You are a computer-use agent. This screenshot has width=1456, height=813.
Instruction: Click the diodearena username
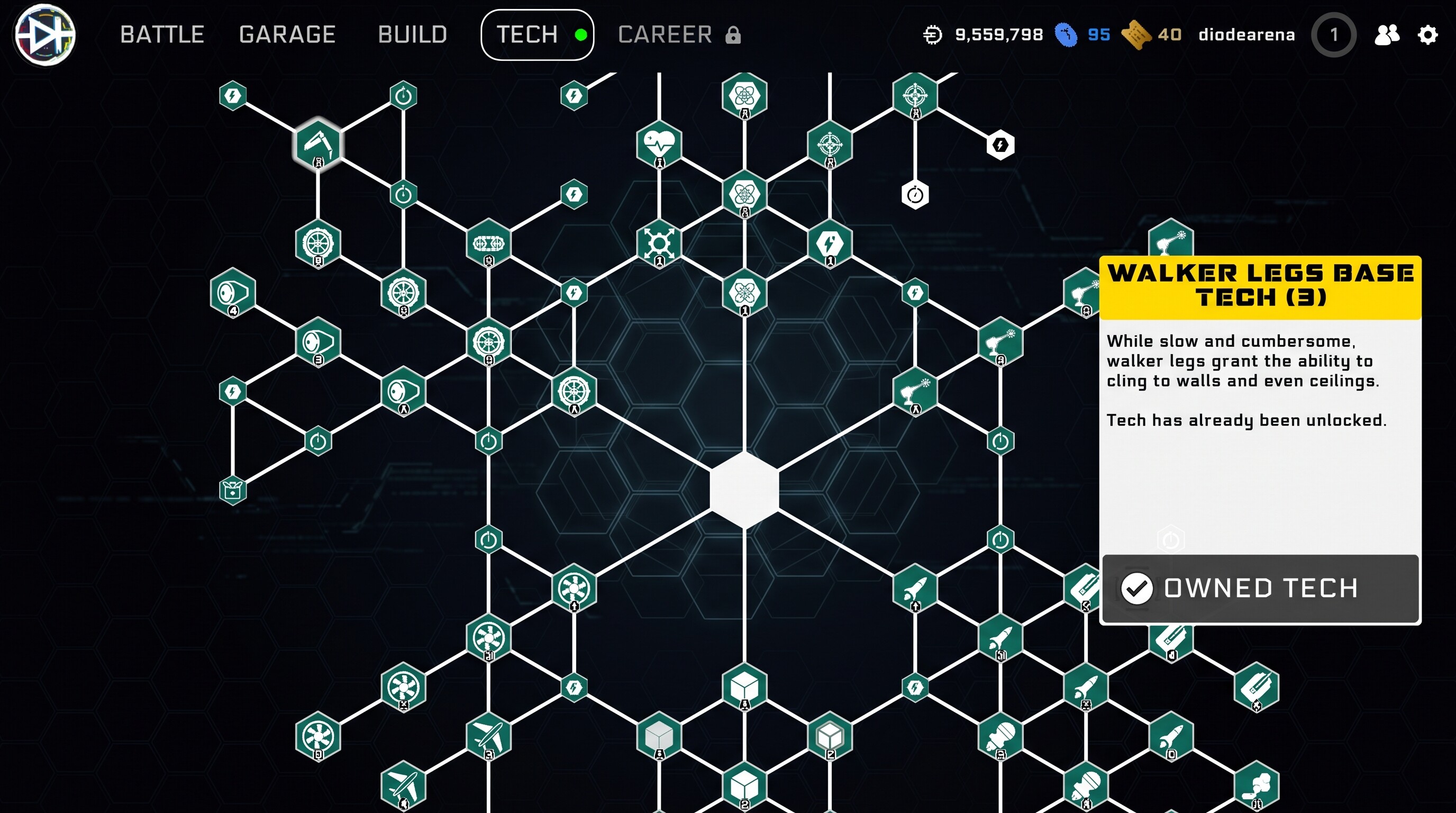[x=1246, y=35]
